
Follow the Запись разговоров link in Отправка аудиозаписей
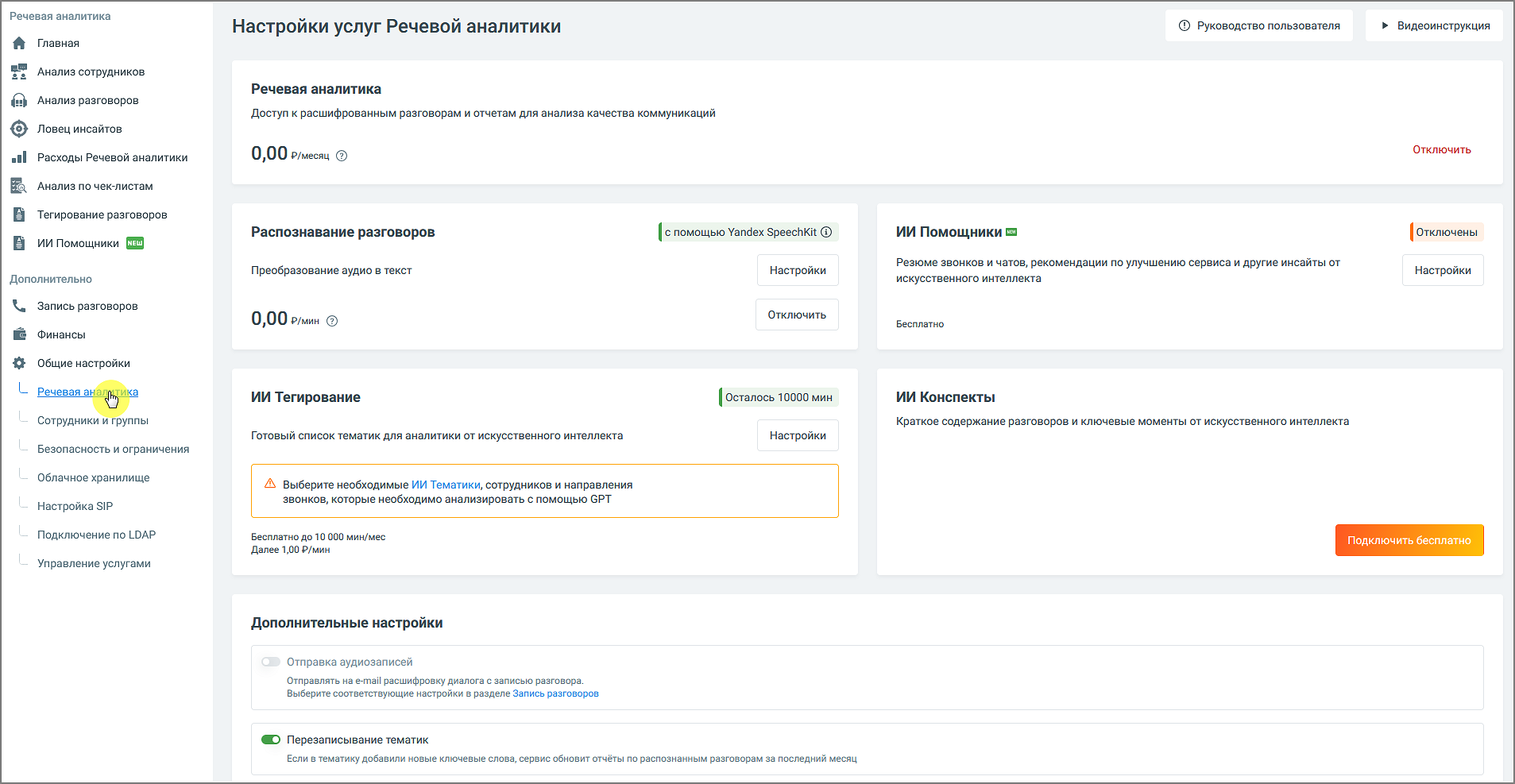coord(555,693)
